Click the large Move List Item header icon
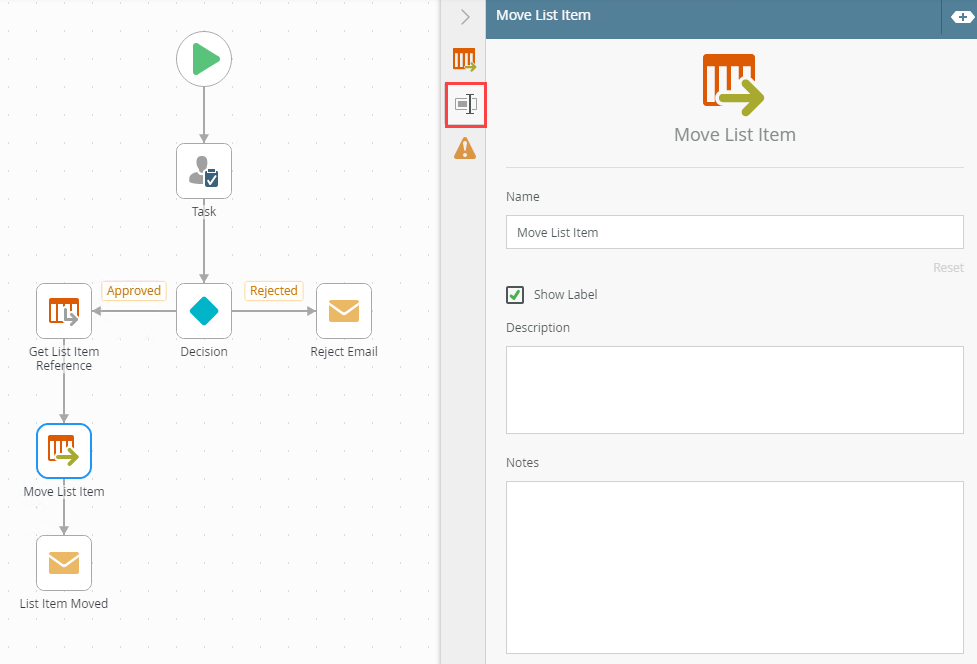 734,82
